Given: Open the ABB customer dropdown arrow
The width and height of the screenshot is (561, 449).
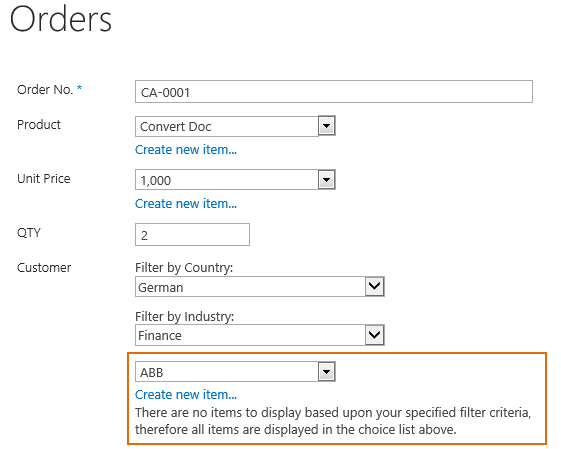Looking at the screenshot, I should coord(326,372).
